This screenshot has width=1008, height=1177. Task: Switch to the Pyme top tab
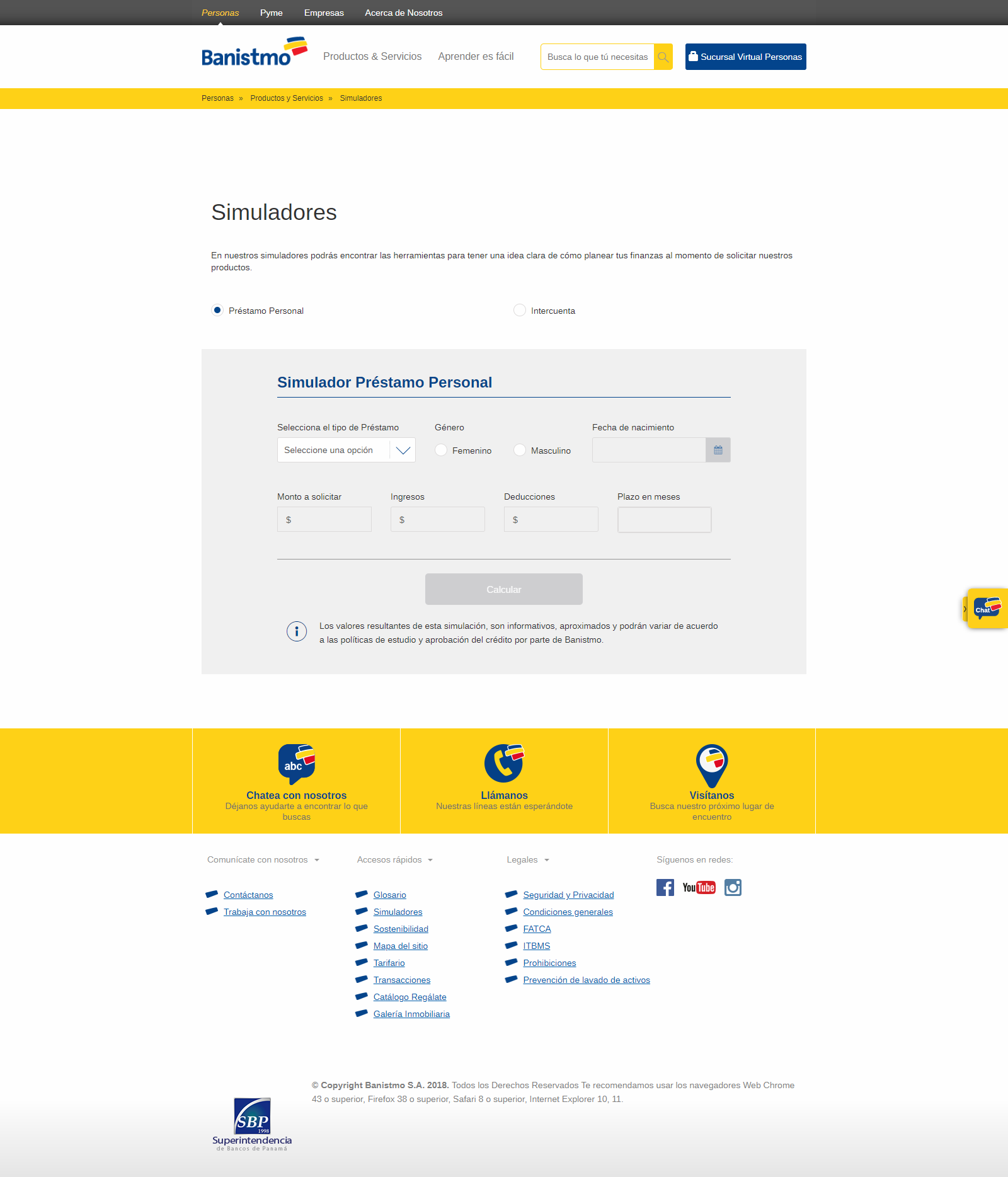272,13
